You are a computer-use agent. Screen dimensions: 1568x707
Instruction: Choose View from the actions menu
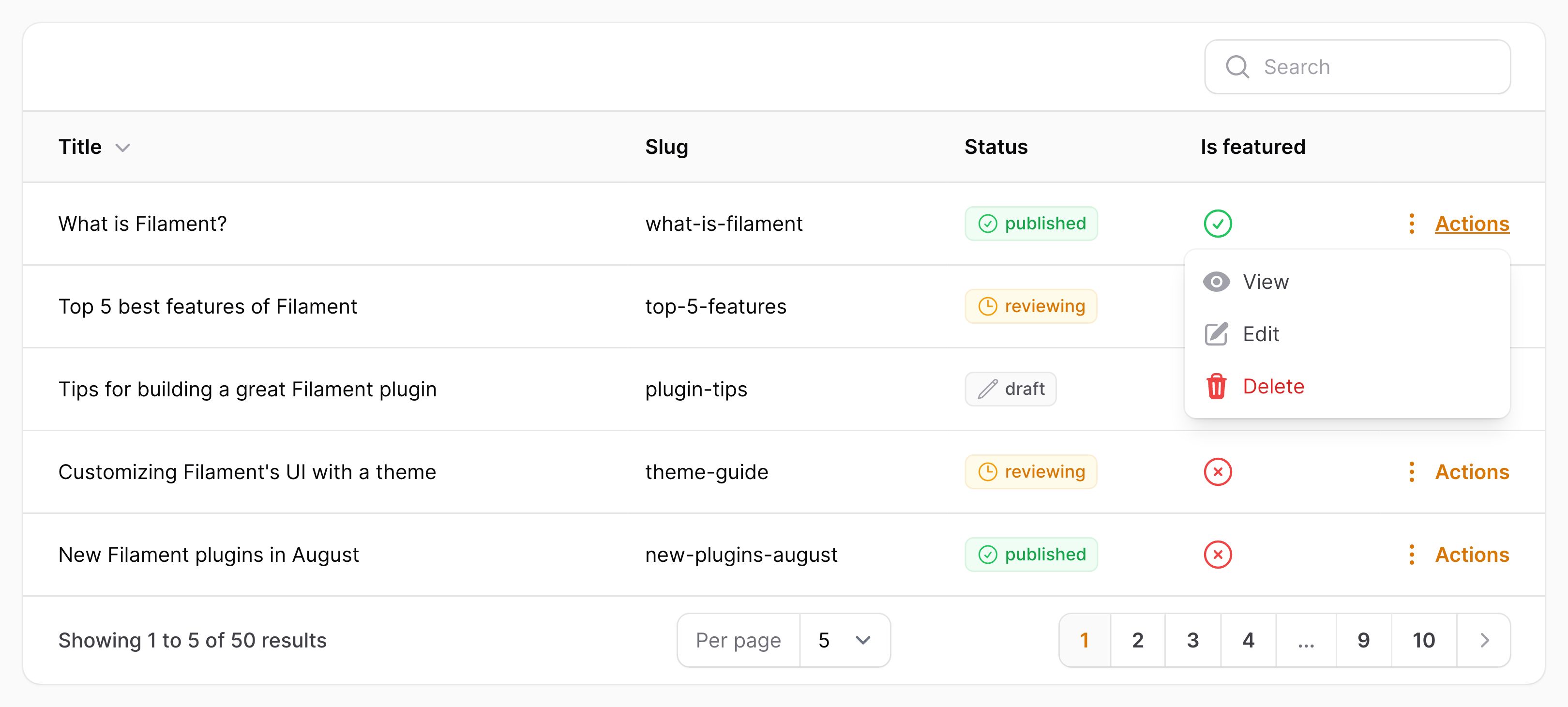[x=1347, y=282]
